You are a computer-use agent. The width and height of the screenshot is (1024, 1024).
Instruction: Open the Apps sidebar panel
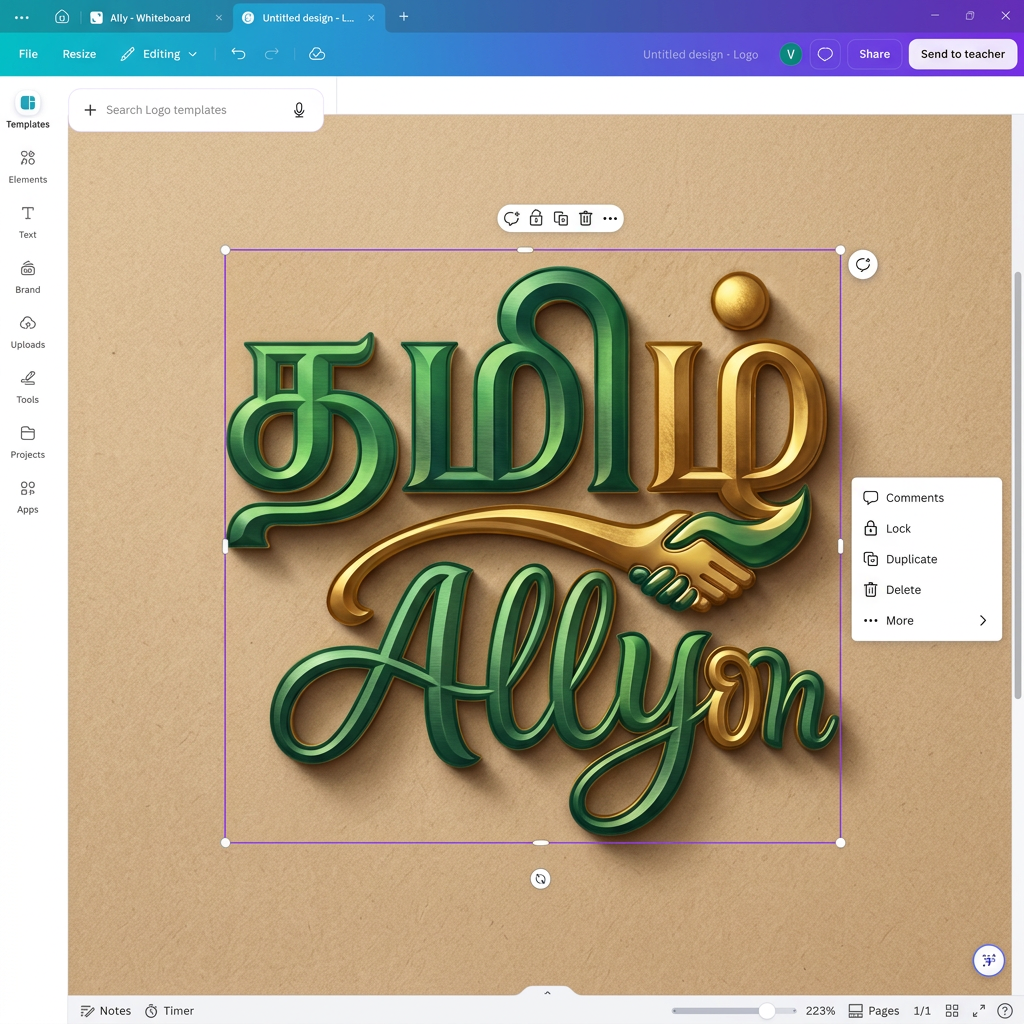click(27, 496)
